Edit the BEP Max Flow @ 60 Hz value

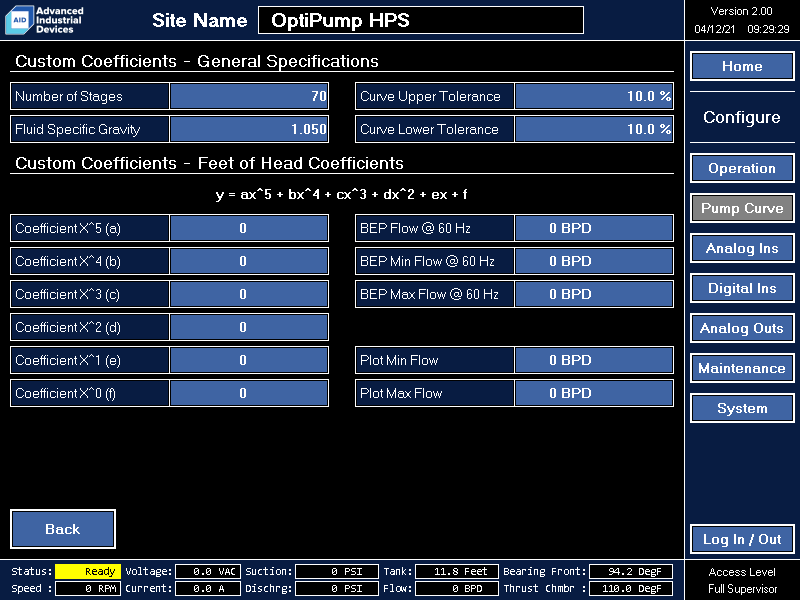pyautogui.click(x=594, y=294)
